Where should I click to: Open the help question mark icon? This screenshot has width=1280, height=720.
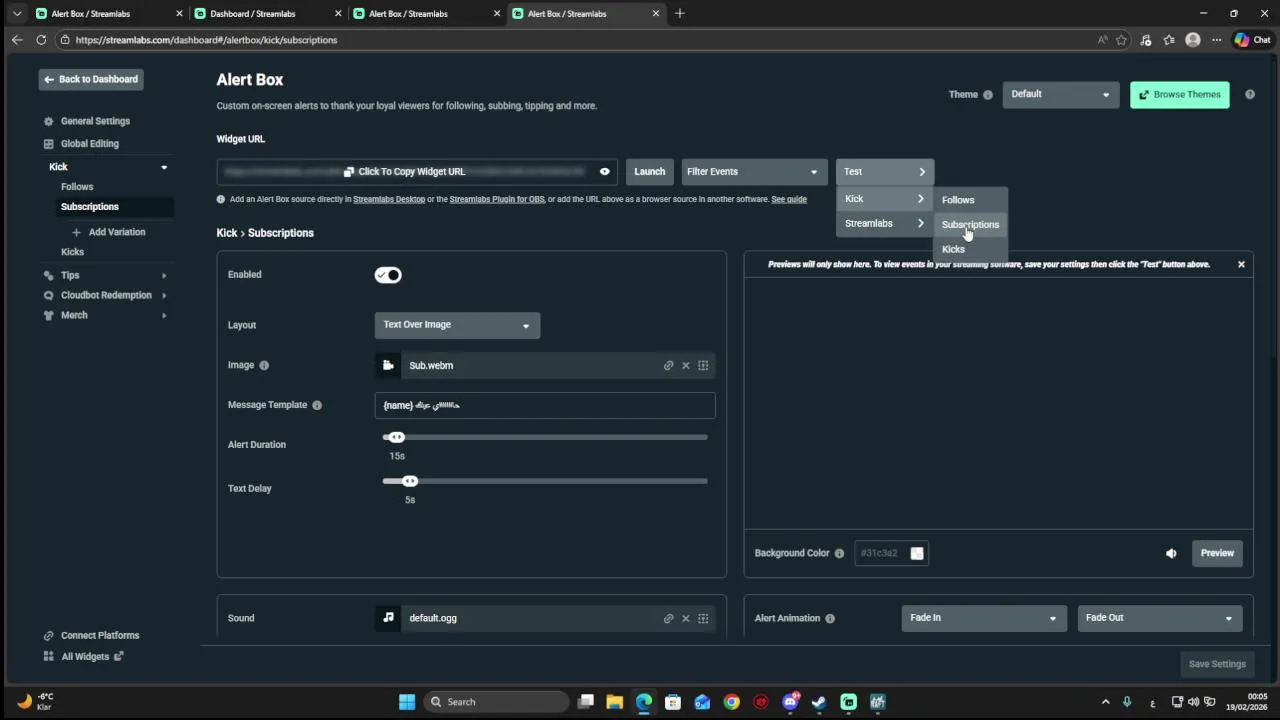click(x=1250, y=94)
